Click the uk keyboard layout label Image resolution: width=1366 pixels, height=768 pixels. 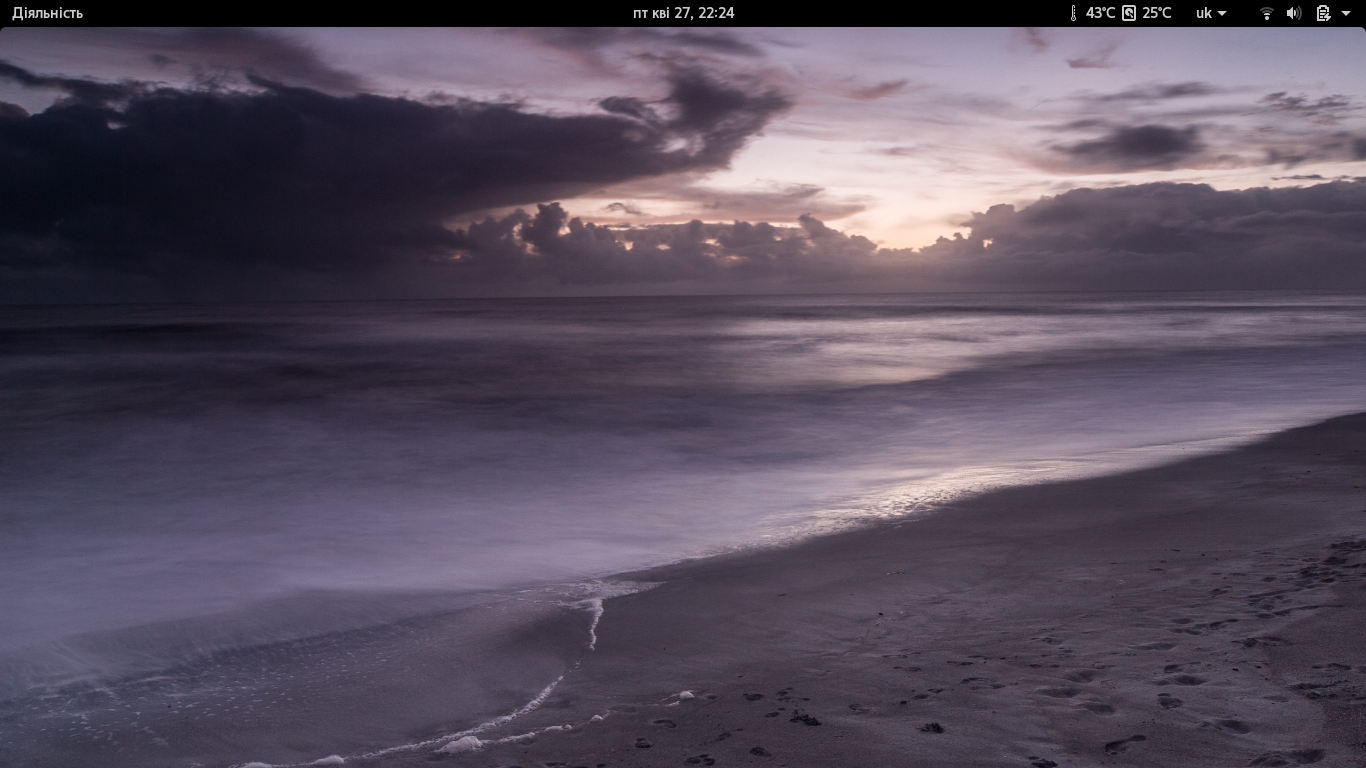(x=1204, y=13)
